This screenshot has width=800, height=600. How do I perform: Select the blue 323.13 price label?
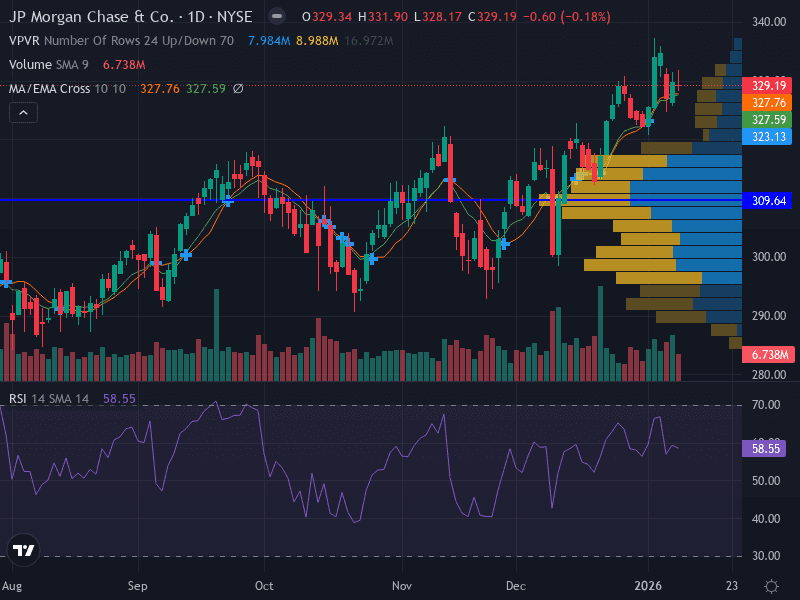pyautogui.click(x=767, y=136)
